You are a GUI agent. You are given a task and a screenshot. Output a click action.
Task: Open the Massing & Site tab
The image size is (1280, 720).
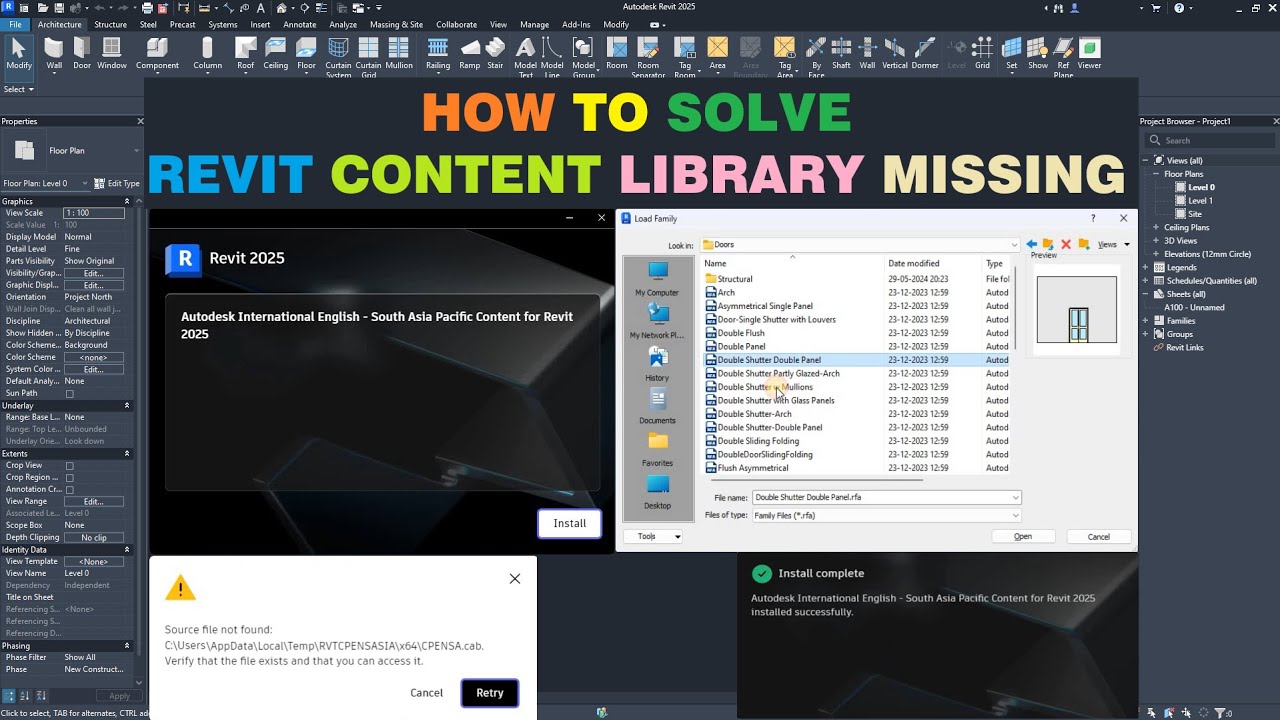(x=396, y=24)
